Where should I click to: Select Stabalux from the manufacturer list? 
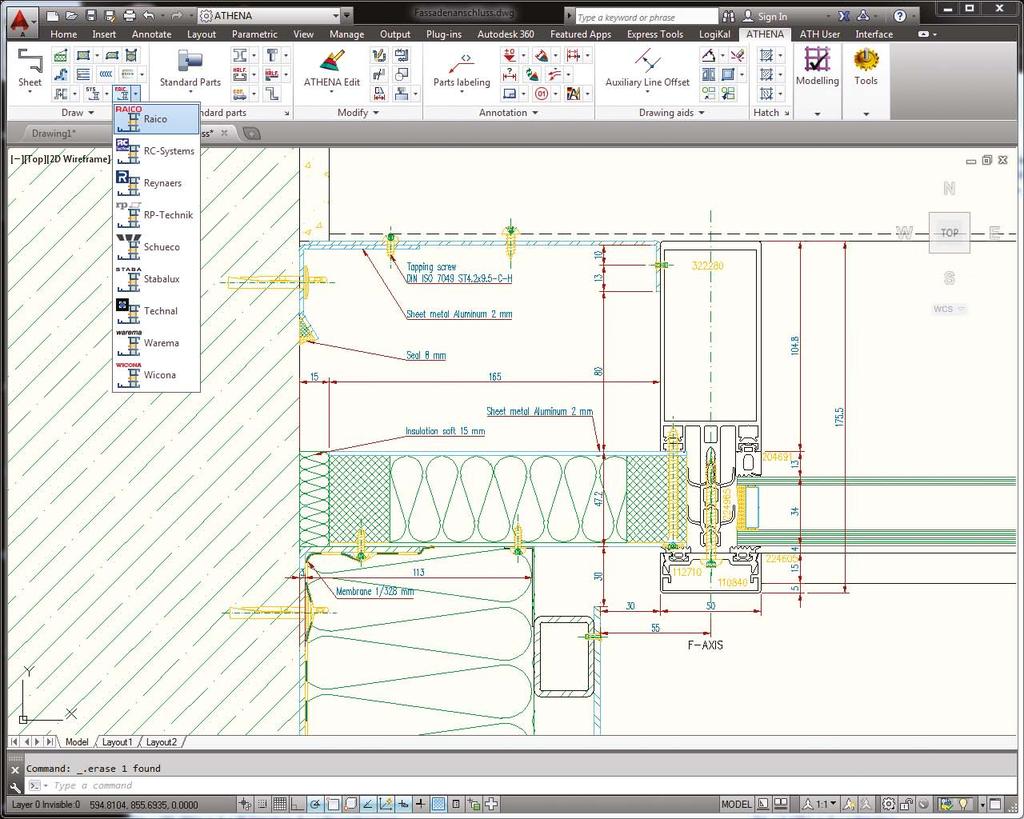[156, 279]
